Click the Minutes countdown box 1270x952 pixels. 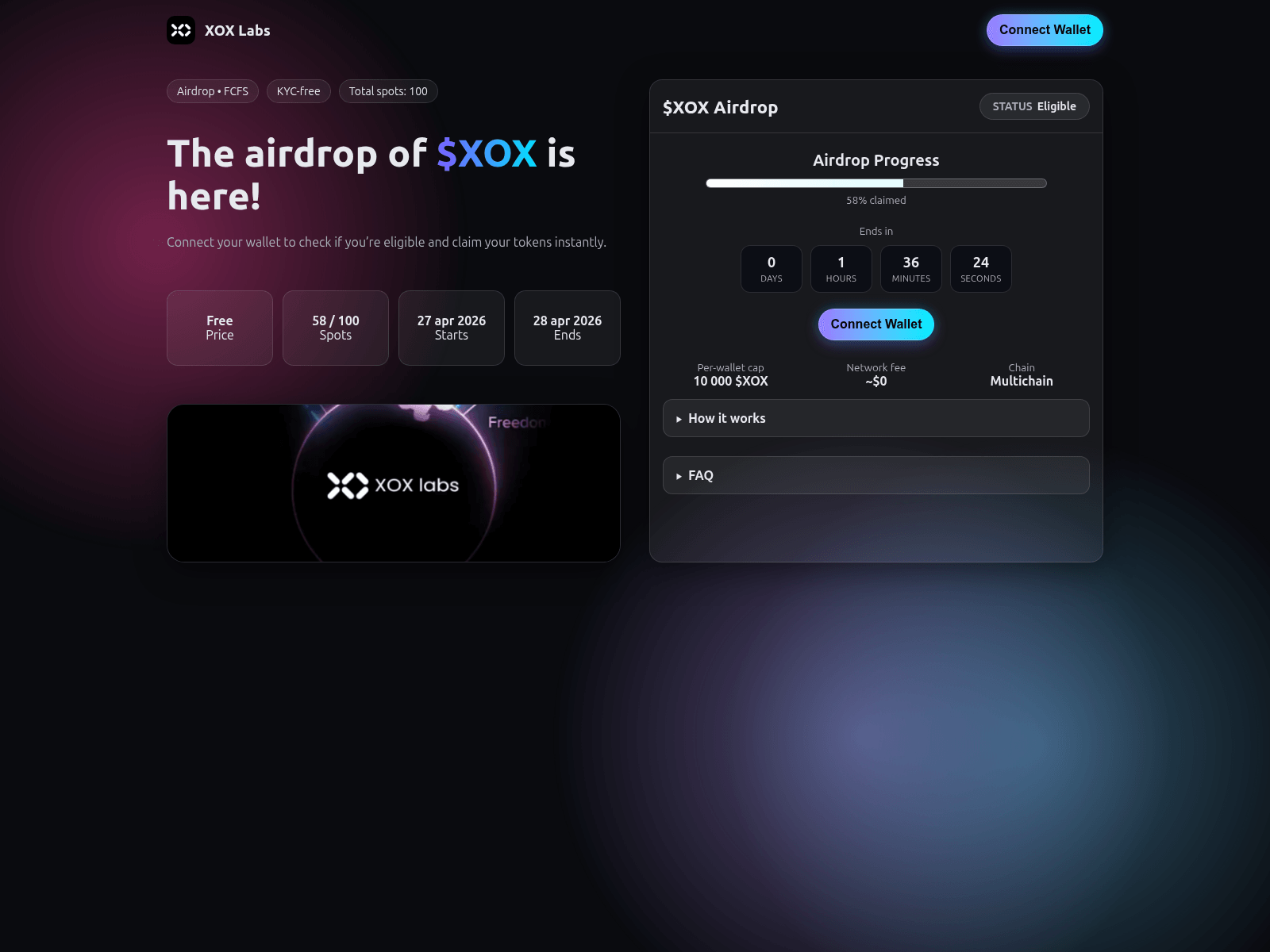point(910,269)
